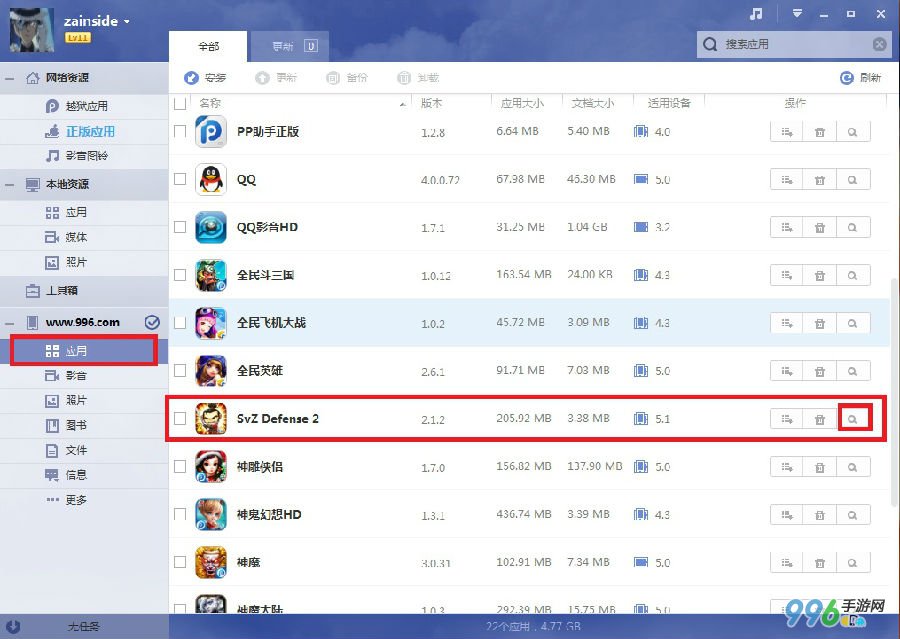Screen dimensions: 900x639
Task: Click the 版本 column header
Action: tap(431, 103)
